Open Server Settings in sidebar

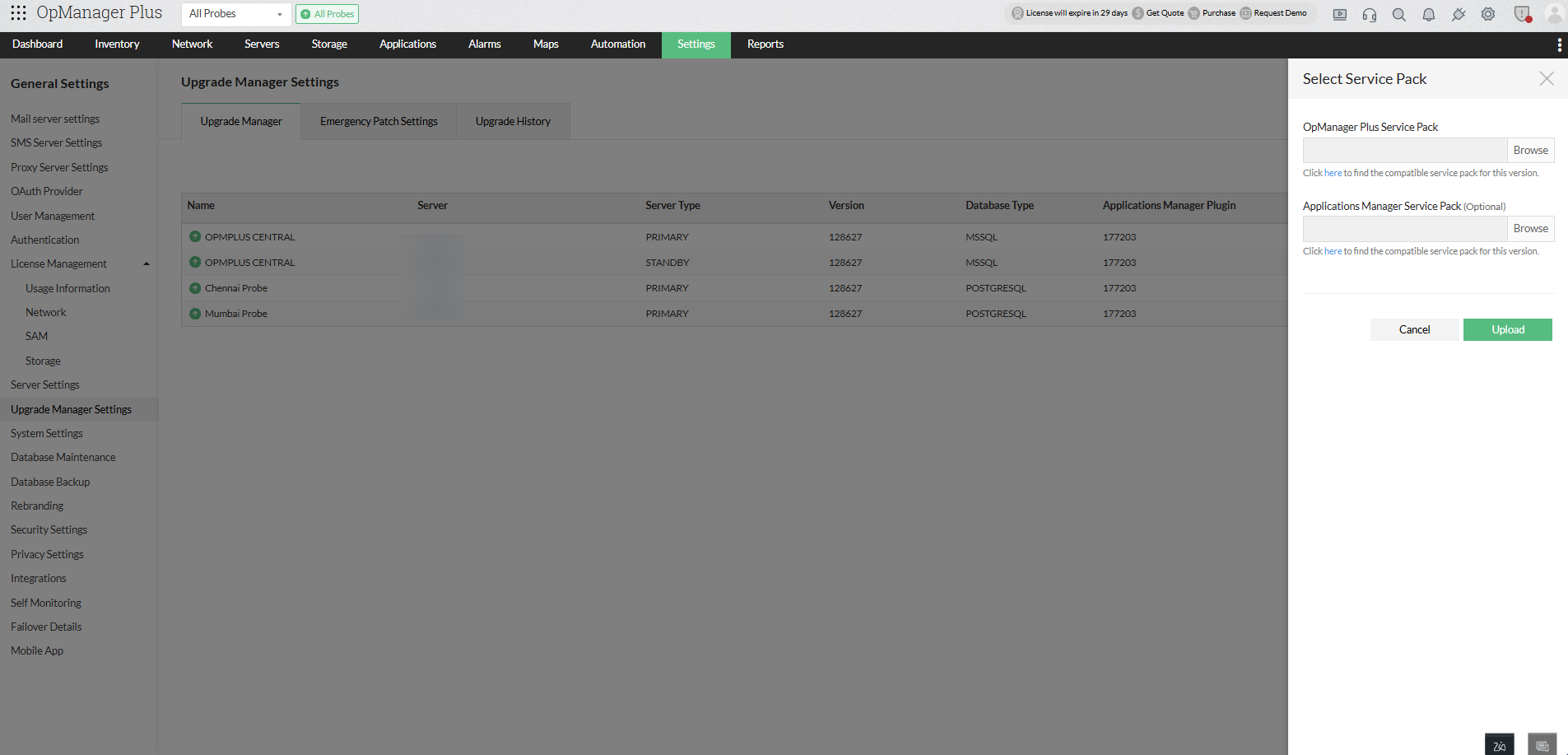point(45,384)
